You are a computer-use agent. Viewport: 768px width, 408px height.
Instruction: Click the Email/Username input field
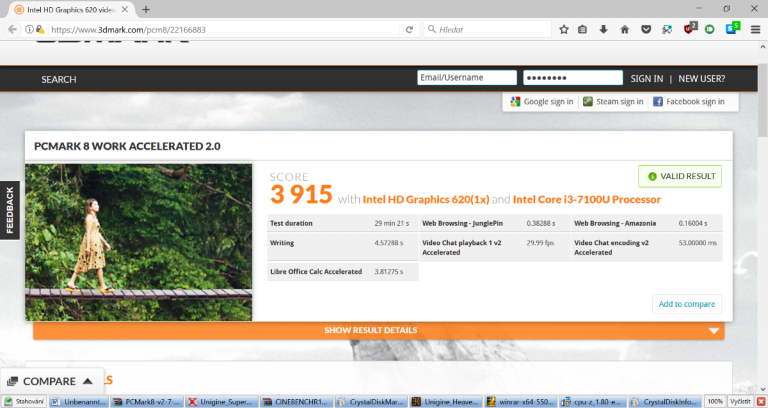coord(466,78)
